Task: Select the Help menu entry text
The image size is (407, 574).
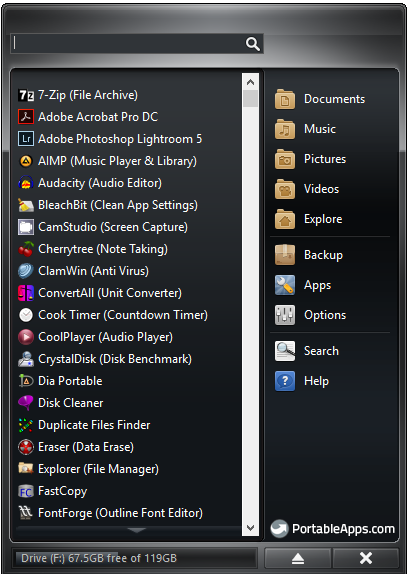Action: [x=316, y=381]
